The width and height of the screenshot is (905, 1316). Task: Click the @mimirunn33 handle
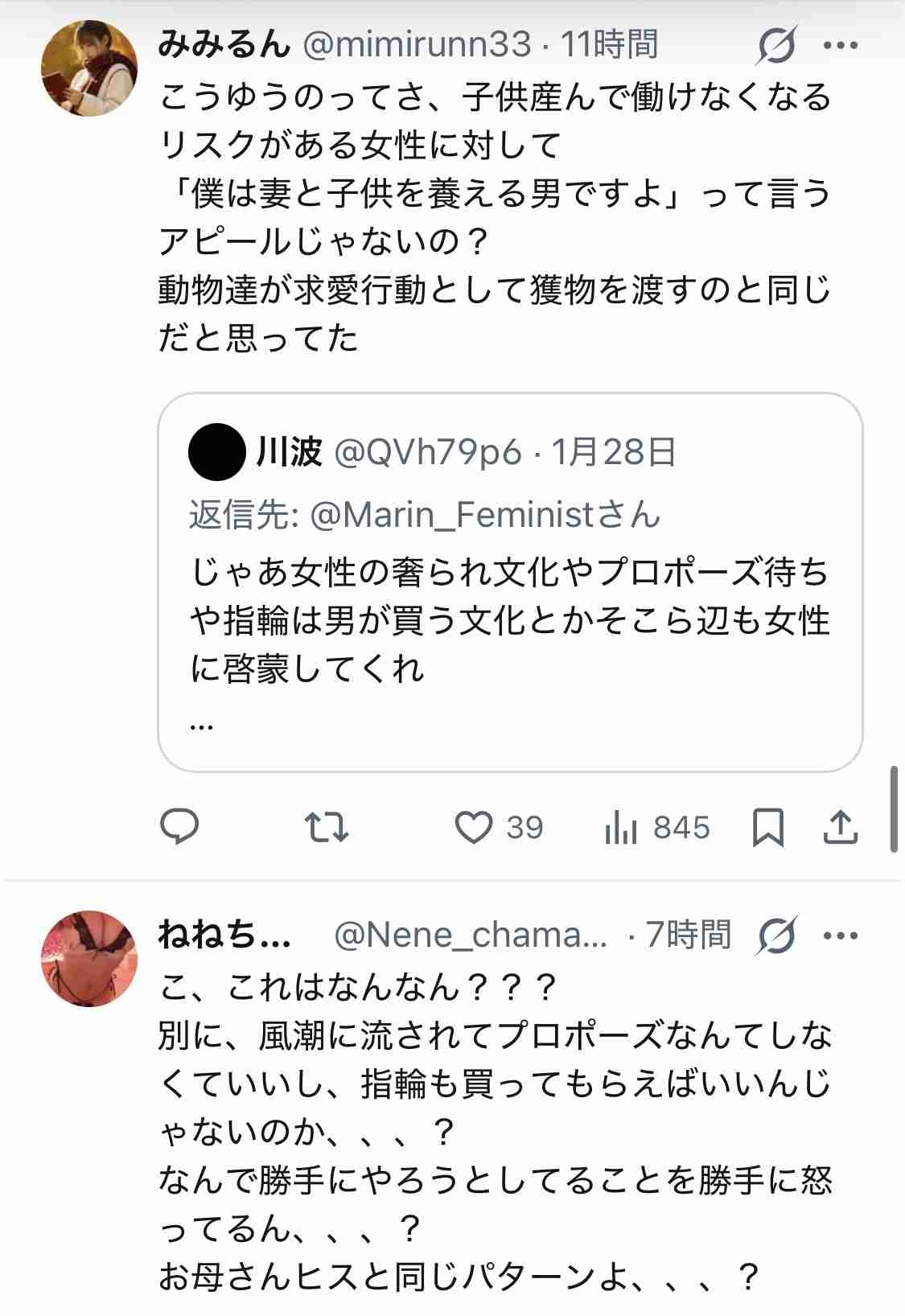tap(416, 44)
